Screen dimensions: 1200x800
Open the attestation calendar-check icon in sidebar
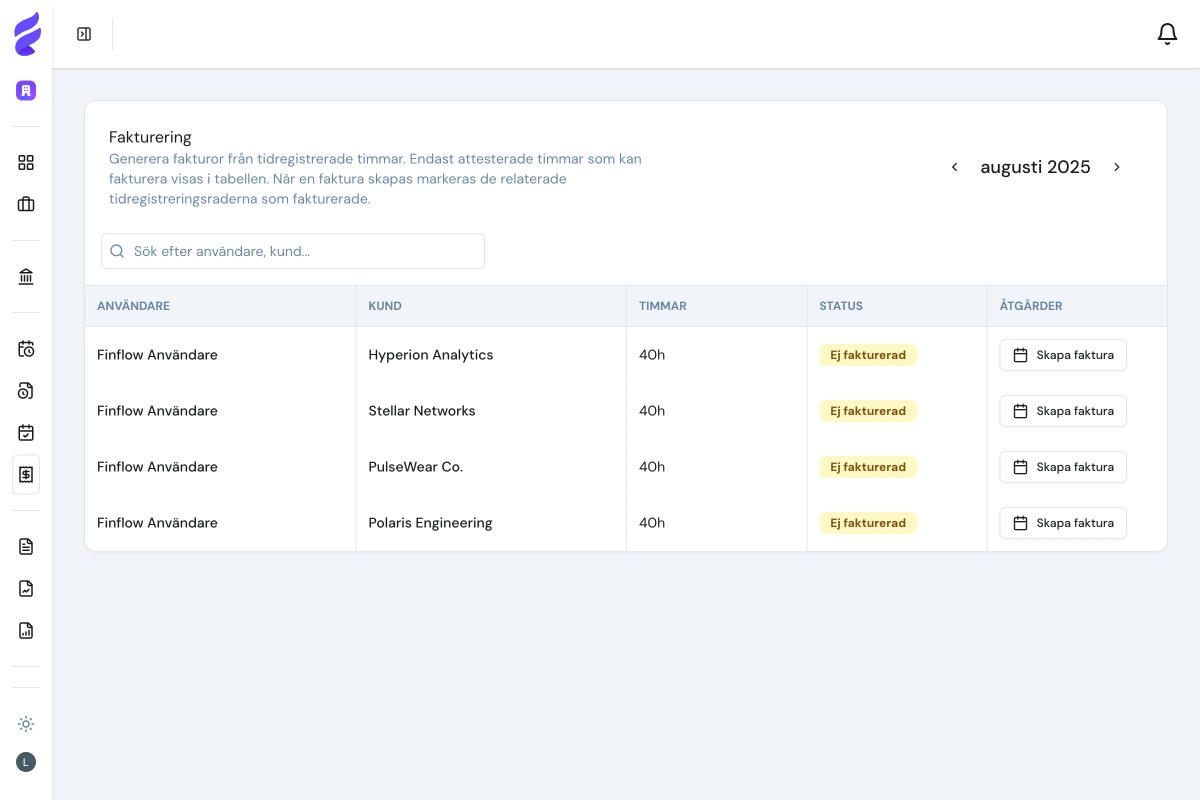[26, 432]
